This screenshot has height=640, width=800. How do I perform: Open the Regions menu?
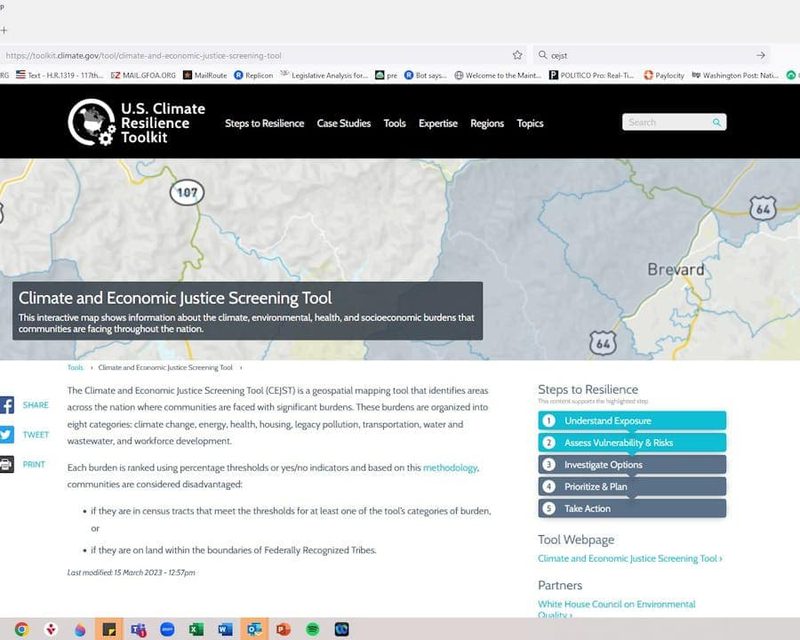coord(487,124)
